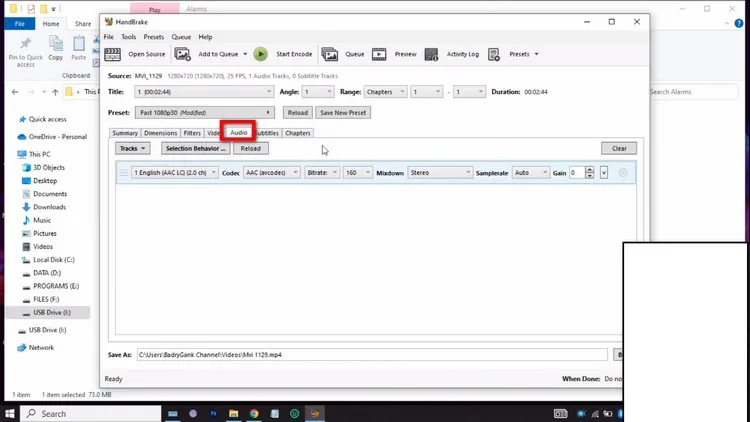750x422 pixels.
Task: Grab the audio track drag handle
Action: point(123,173)
